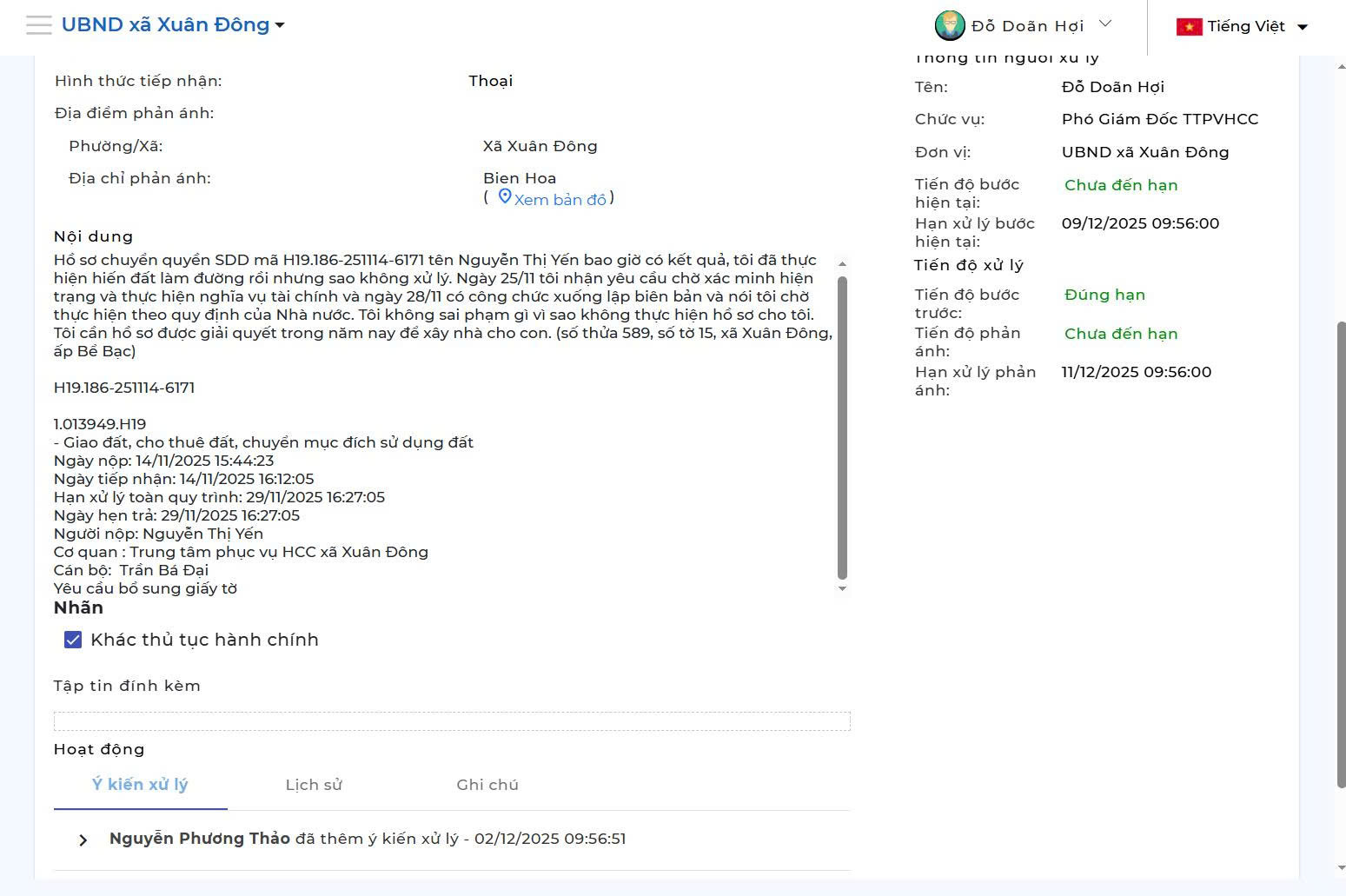The image size is (1346, 896).
Task: Click the Cán bộ: Trần Bá Đại line
Action: (x=131, y=570)
